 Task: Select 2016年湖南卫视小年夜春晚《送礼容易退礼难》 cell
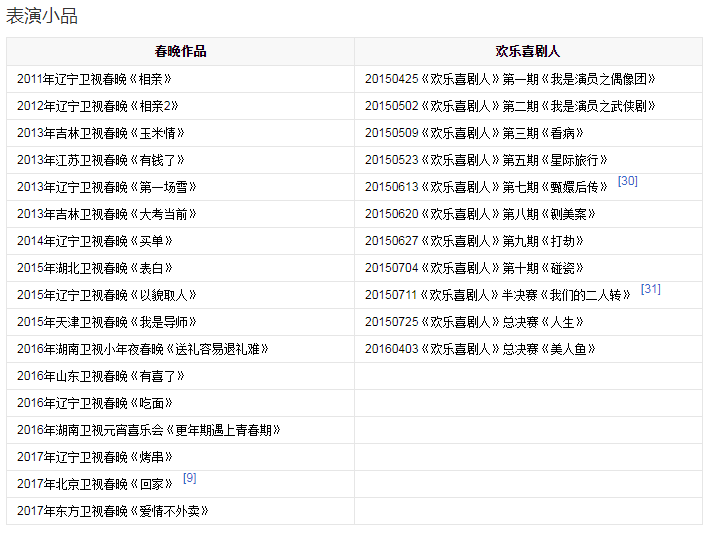click(x=143, y=349)
